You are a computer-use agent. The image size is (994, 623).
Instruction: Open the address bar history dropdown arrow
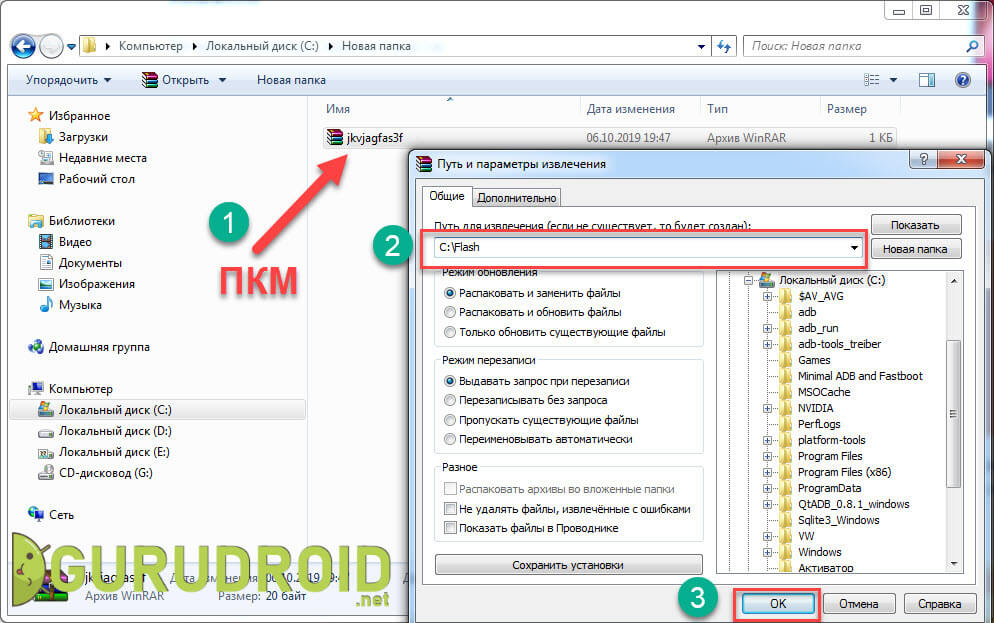coord(700,46)
